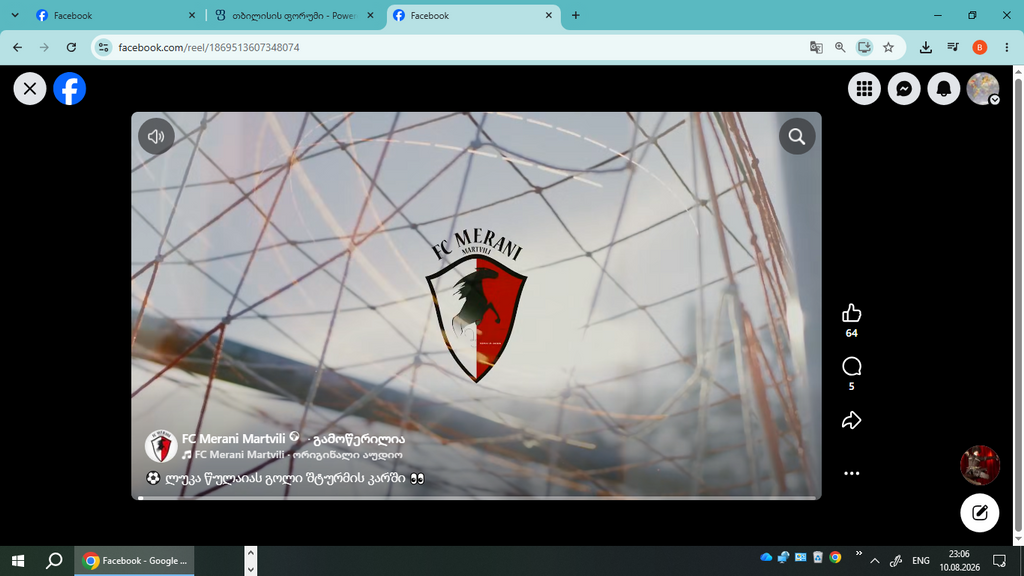Focus the address bar URL field
This screenshot has height=576, width=1024.
[x=457, y=47]
